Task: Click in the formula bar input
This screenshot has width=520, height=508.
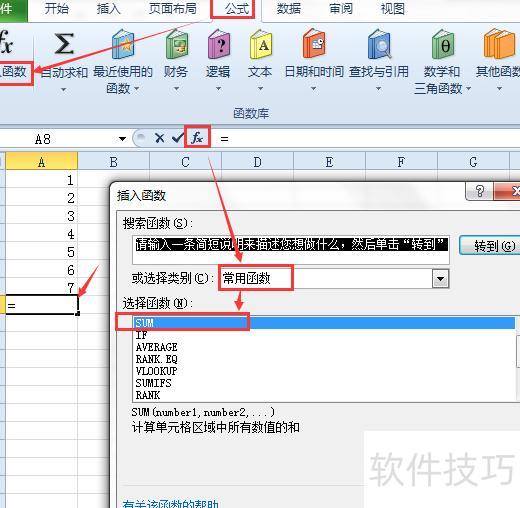Action: pos(367,138)
